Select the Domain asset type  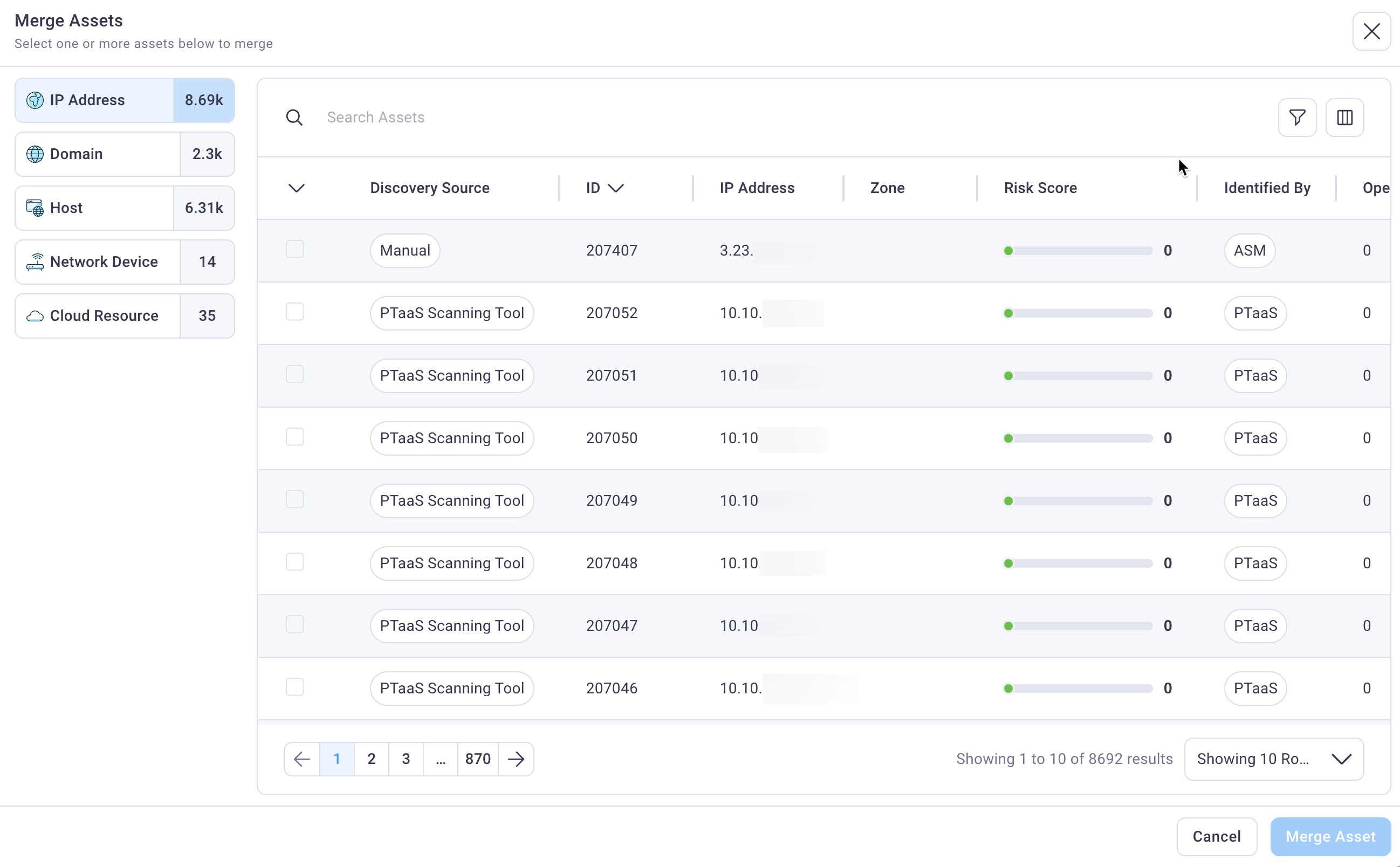coord(125,154)
